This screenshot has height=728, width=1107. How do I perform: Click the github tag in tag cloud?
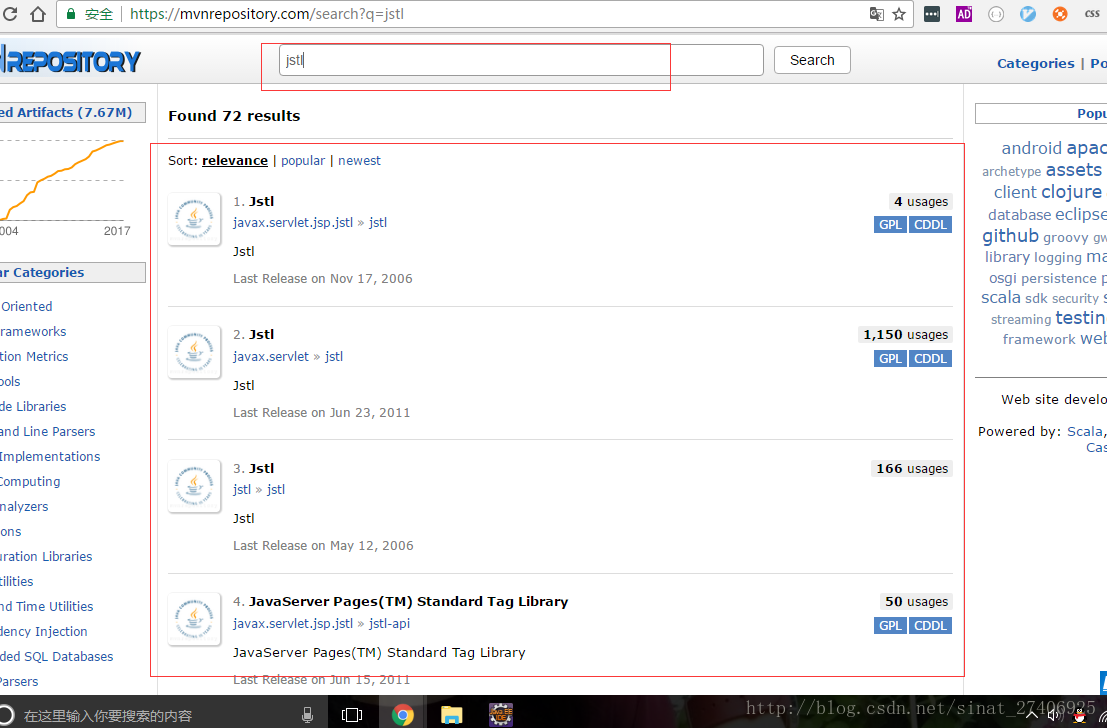pos(1010,236)
